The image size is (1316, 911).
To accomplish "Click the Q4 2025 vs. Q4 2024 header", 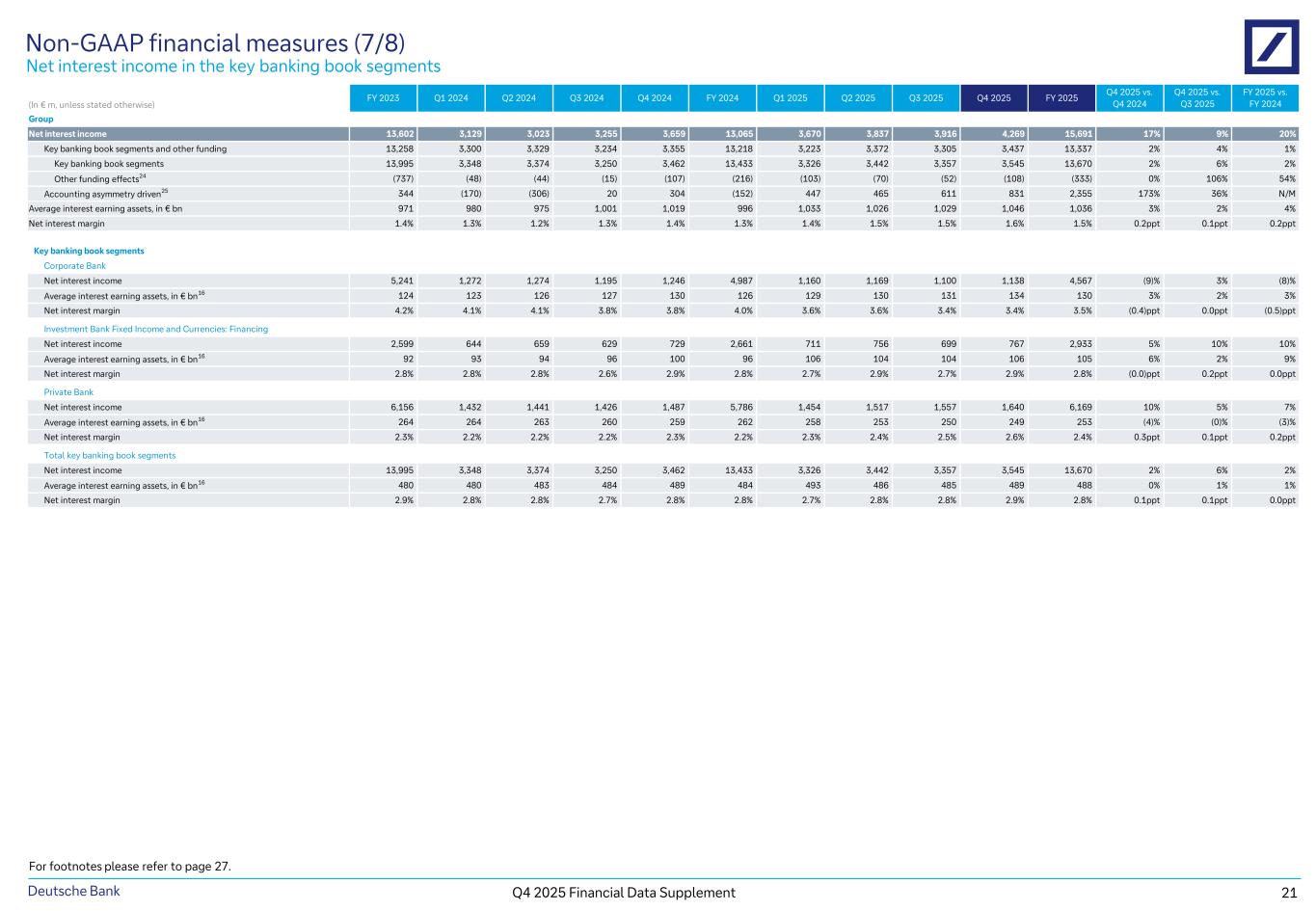I will [1129, 97].
